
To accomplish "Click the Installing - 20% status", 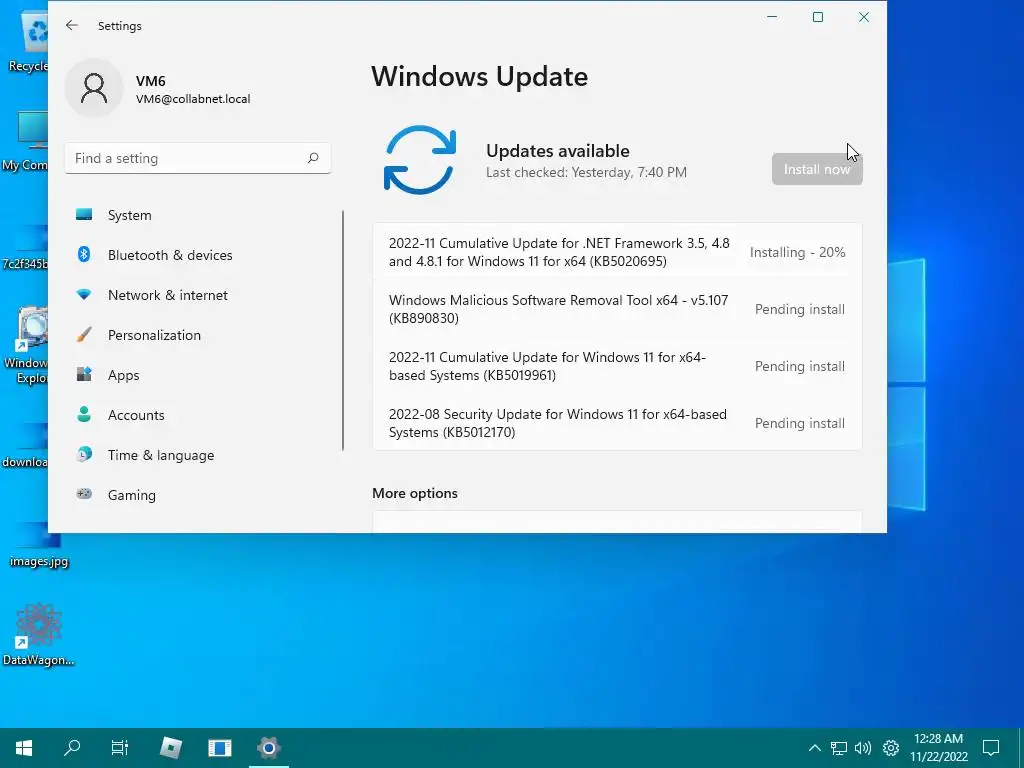I will pyautogui.click(x=797, y=252).
